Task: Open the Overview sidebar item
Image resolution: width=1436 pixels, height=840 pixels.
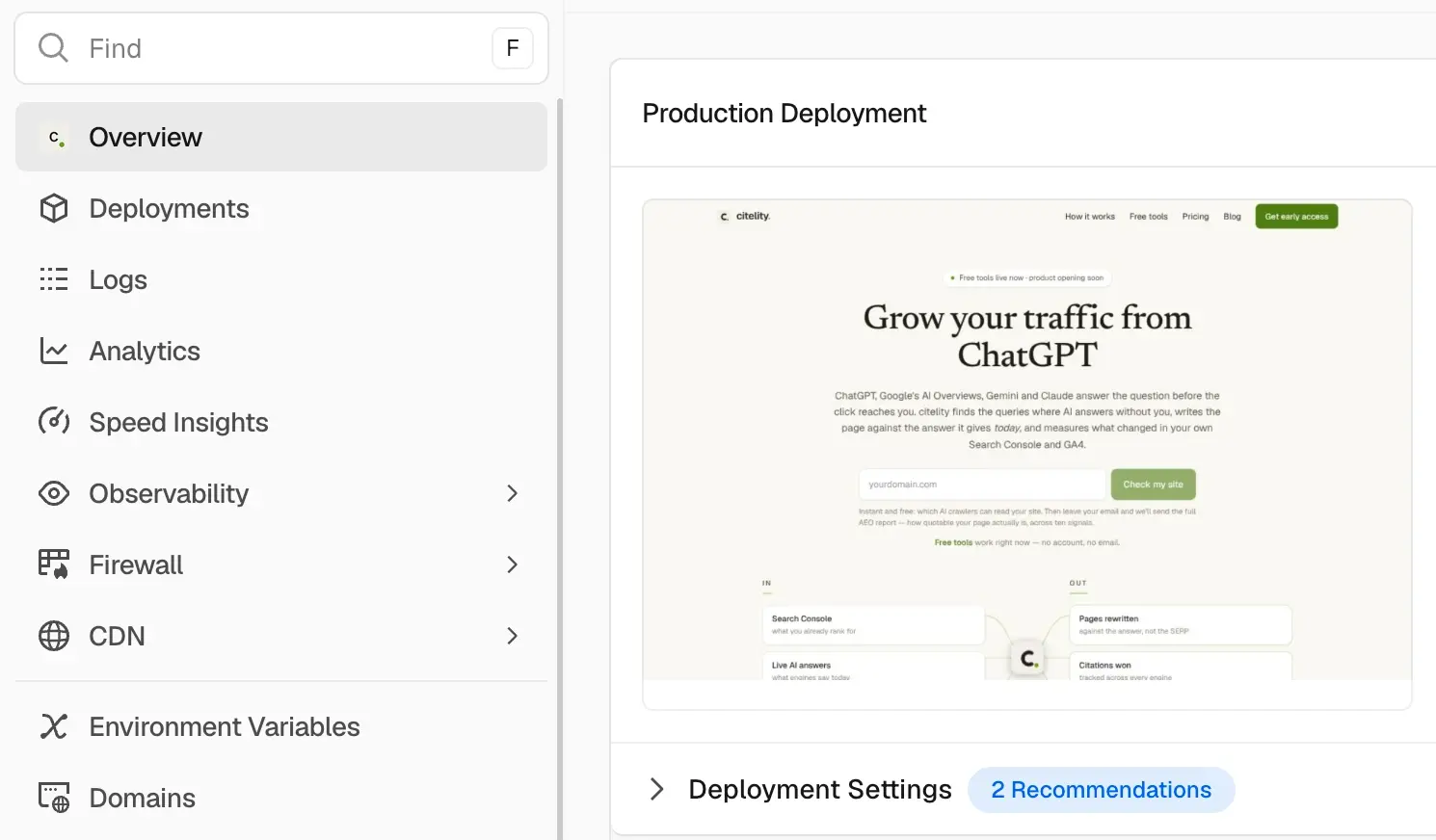Action: click(281, 137)
